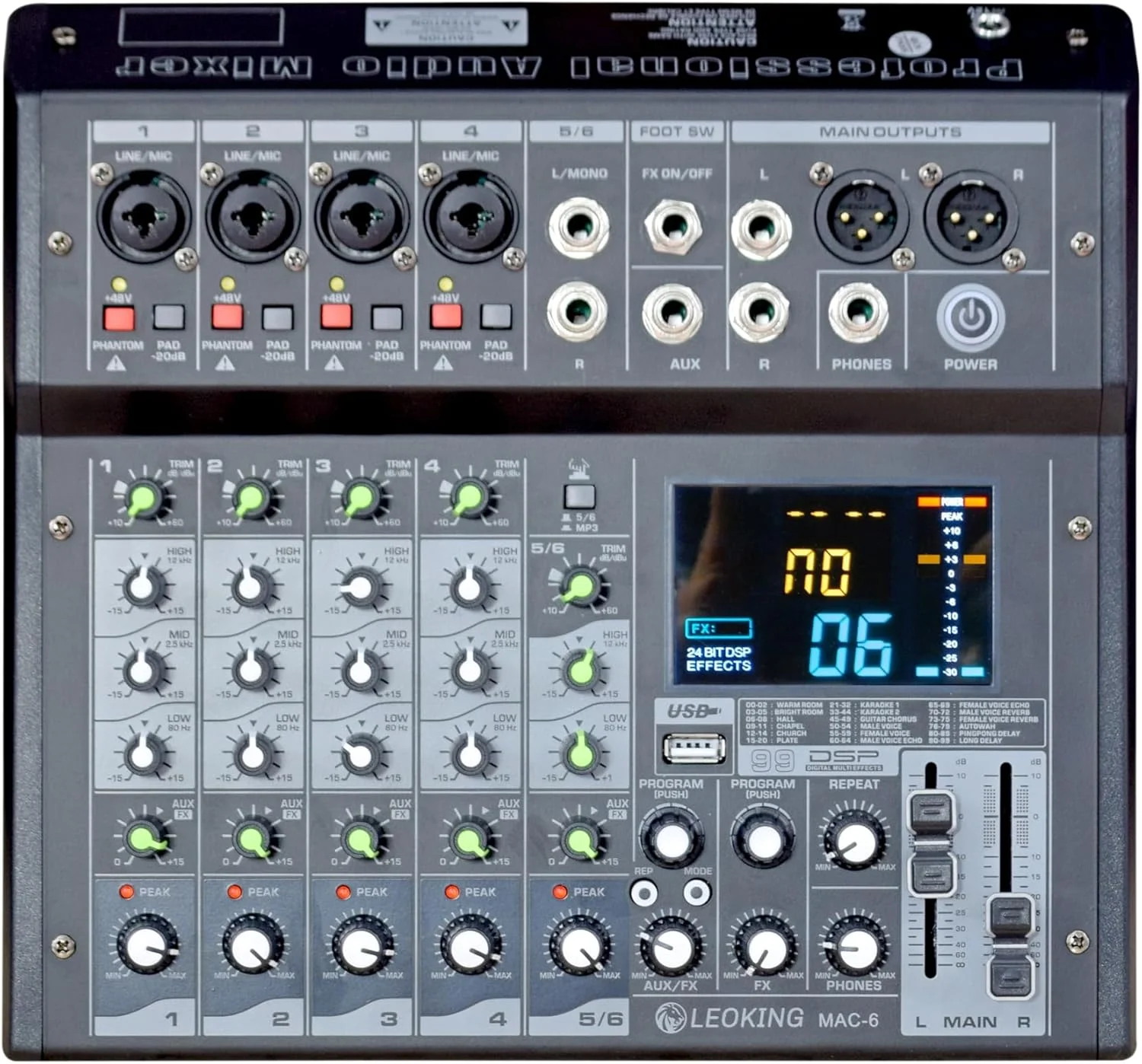Click channel 5/6 PEAK LED
The height and width of the screenshot is (1064, 1142).
coord(561,891)
